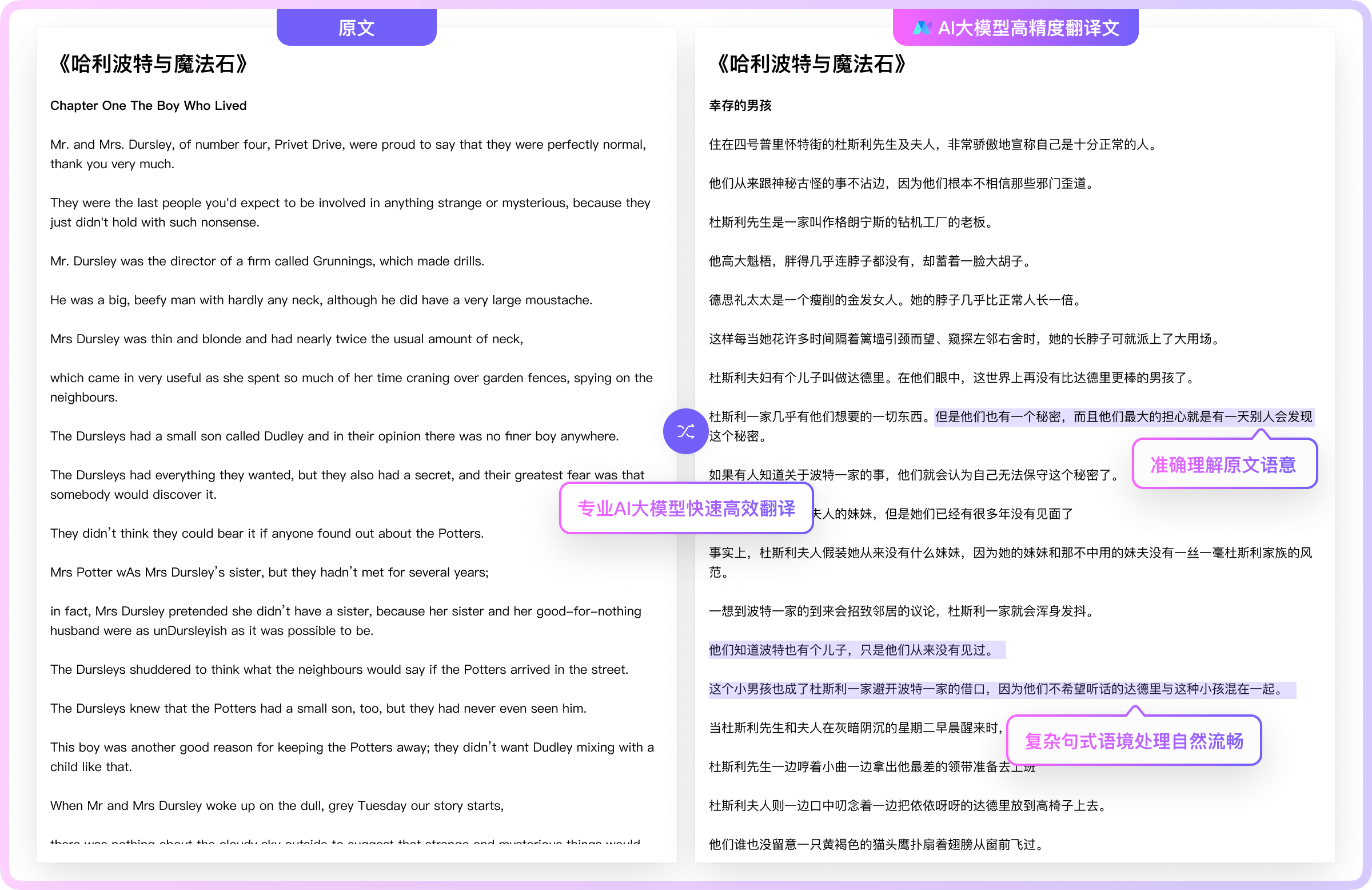Click sentence 'When Mr and Mrs Dursley woke up'
This screenshot has height=890, width=1372.
277,806
